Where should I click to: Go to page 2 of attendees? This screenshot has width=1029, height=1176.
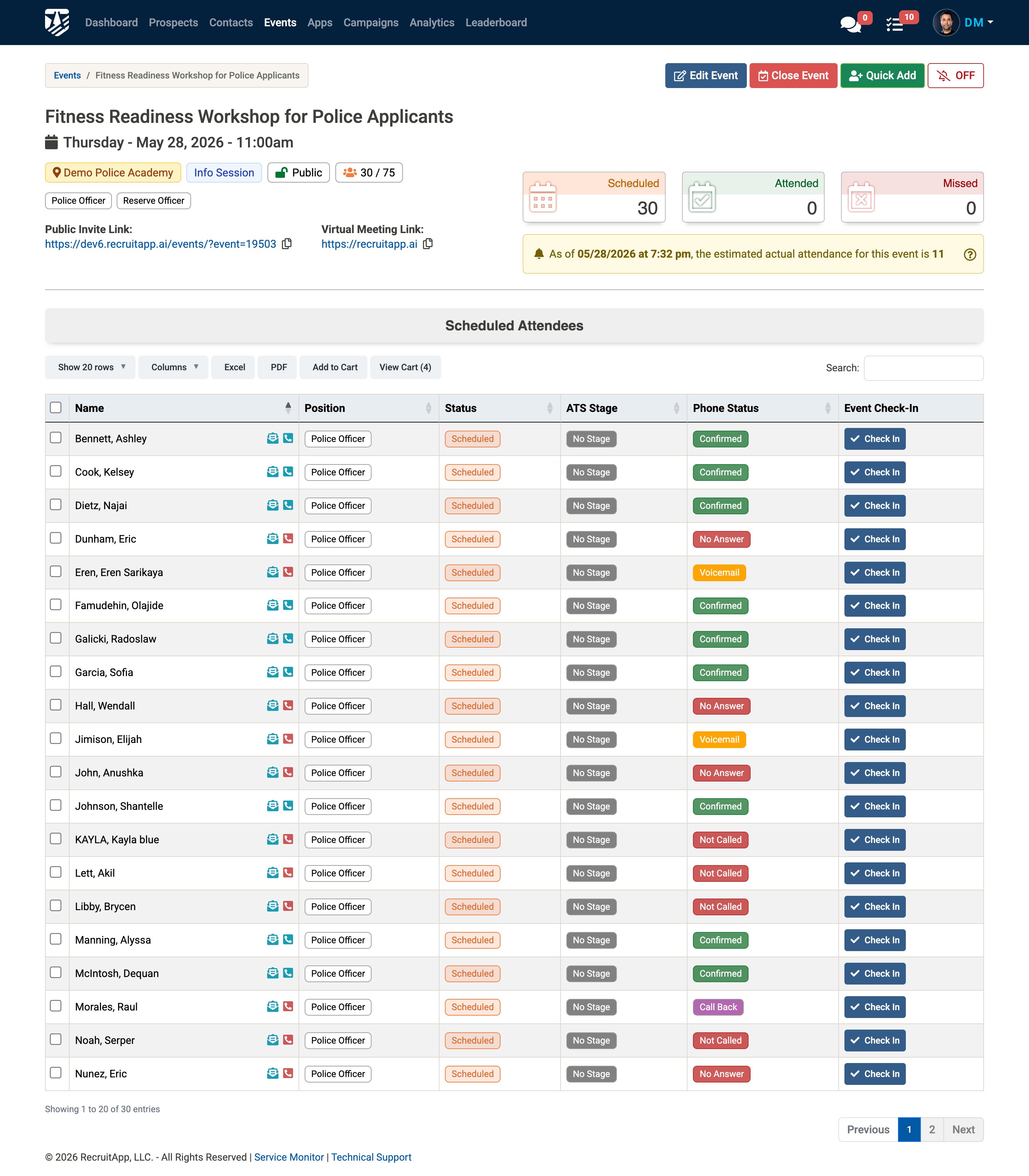pyautogui.click(x=932, y=1130)
